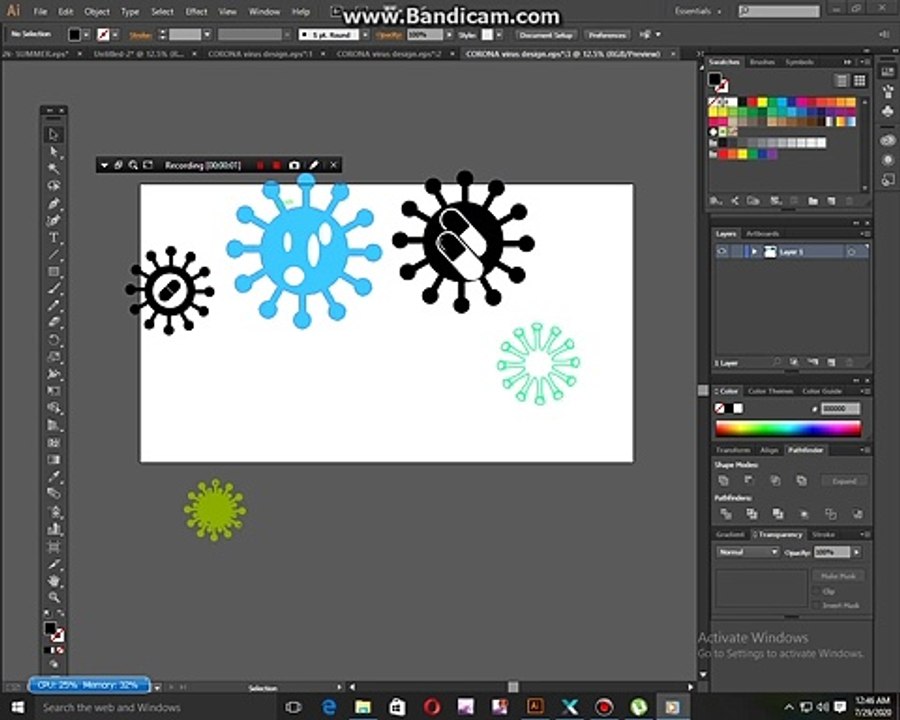The image size is (900, 720).
Task: Click the Preferences button
Action: pos(607,35)
